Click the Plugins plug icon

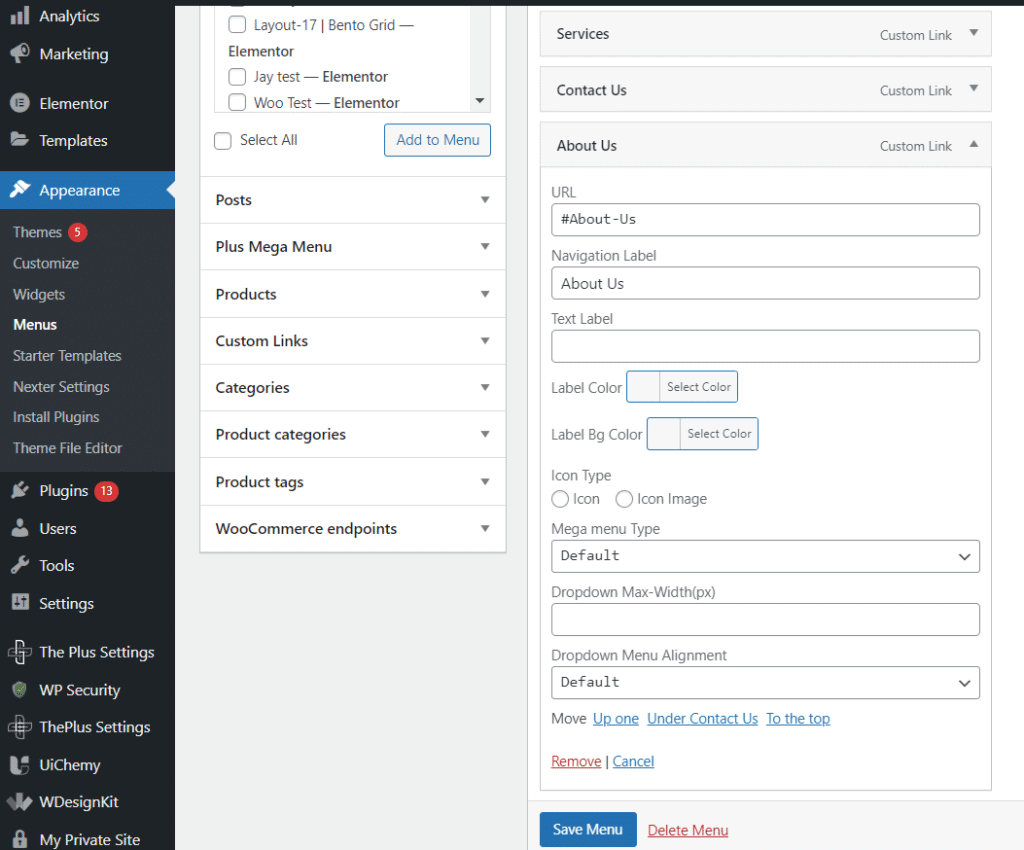(x=20, y=490)
